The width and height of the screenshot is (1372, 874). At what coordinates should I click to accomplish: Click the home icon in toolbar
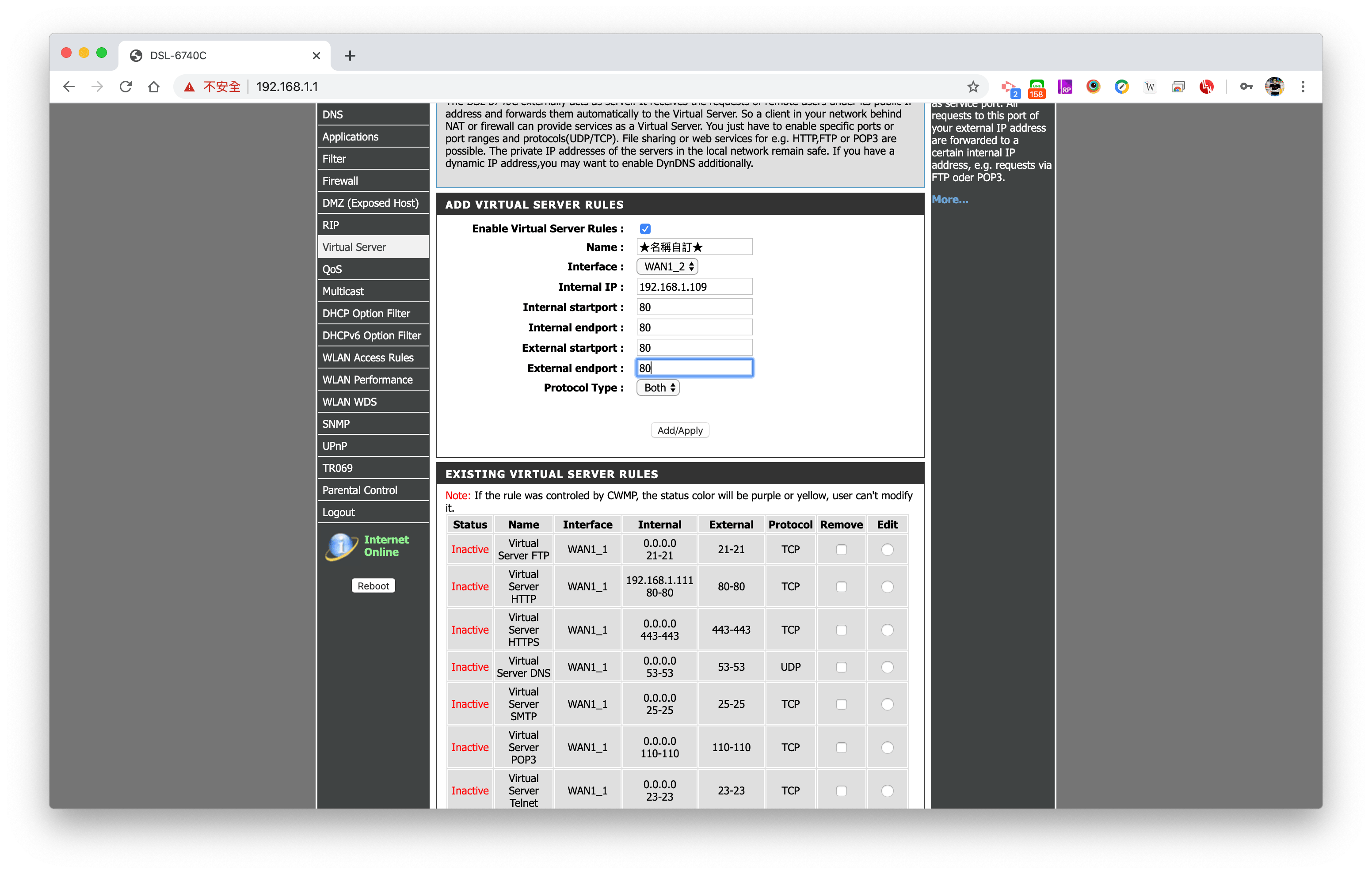(154, 87)
